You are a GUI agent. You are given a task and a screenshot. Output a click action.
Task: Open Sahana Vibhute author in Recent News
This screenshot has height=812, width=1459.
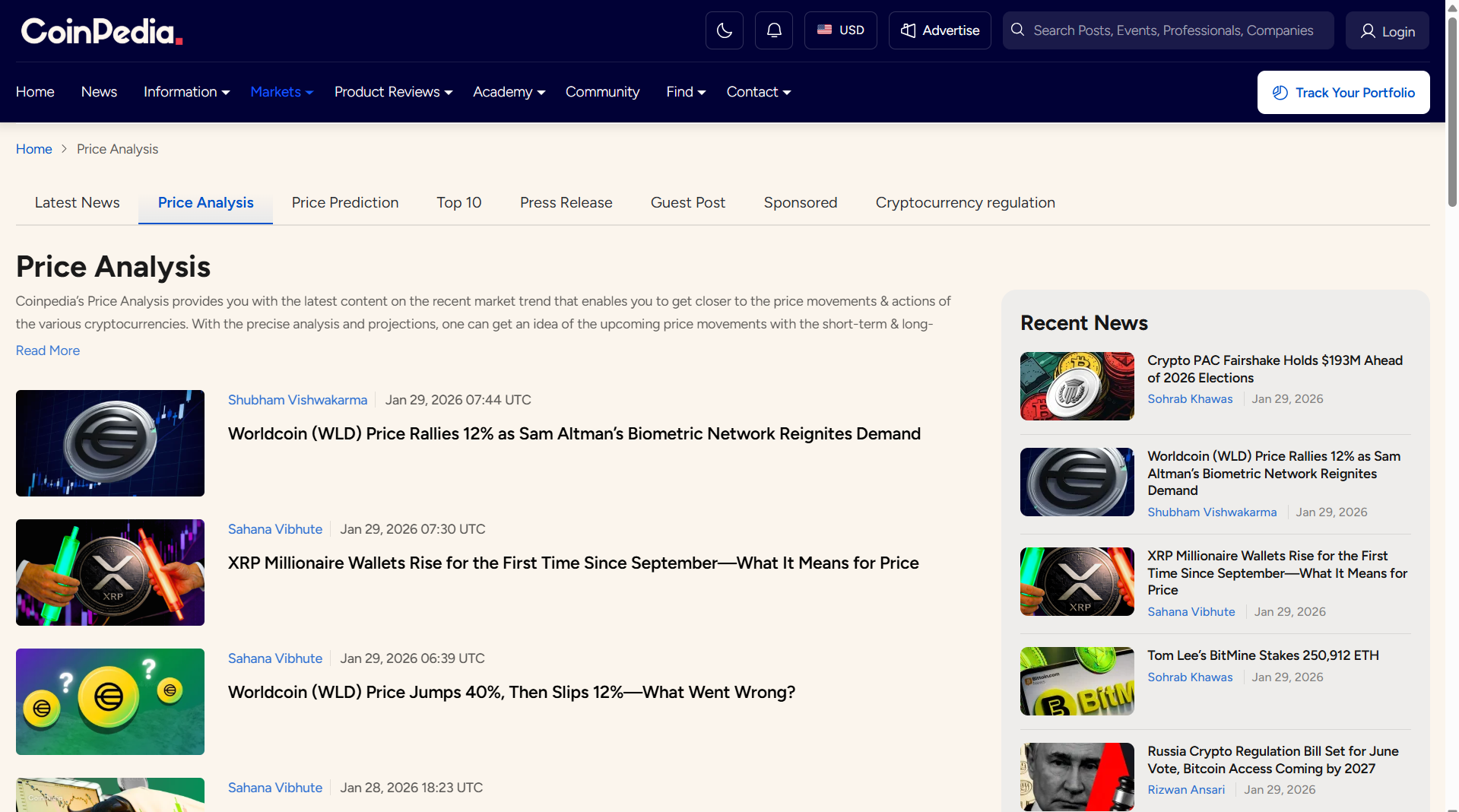coord(1191,612)
